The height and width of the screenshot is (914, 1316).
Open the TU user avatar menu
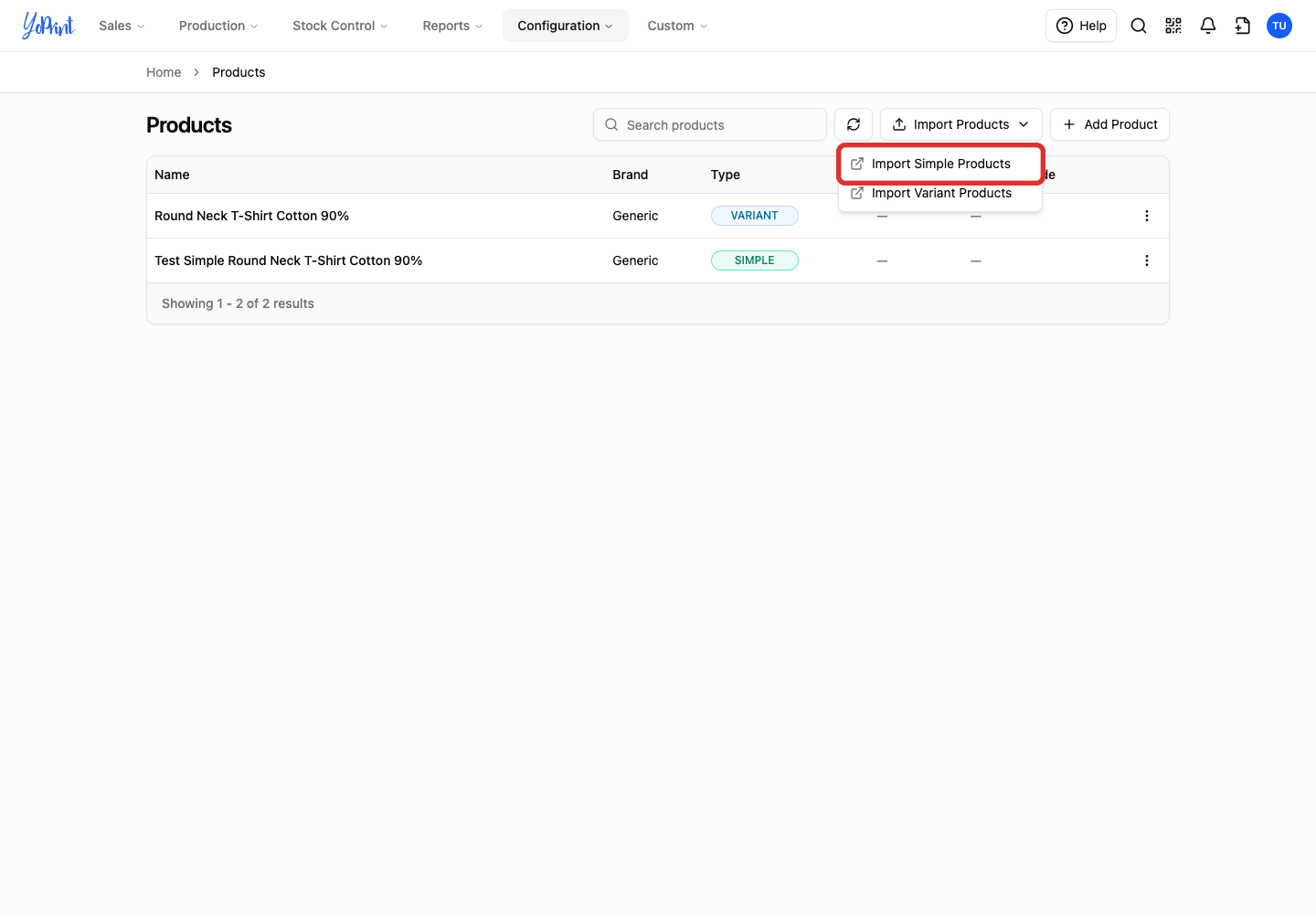click(1279, 26)
